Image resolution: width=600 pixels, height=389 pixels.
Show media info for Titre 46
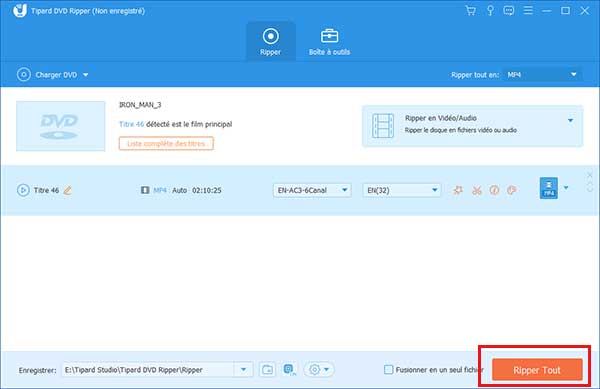[x=494, y=190]
